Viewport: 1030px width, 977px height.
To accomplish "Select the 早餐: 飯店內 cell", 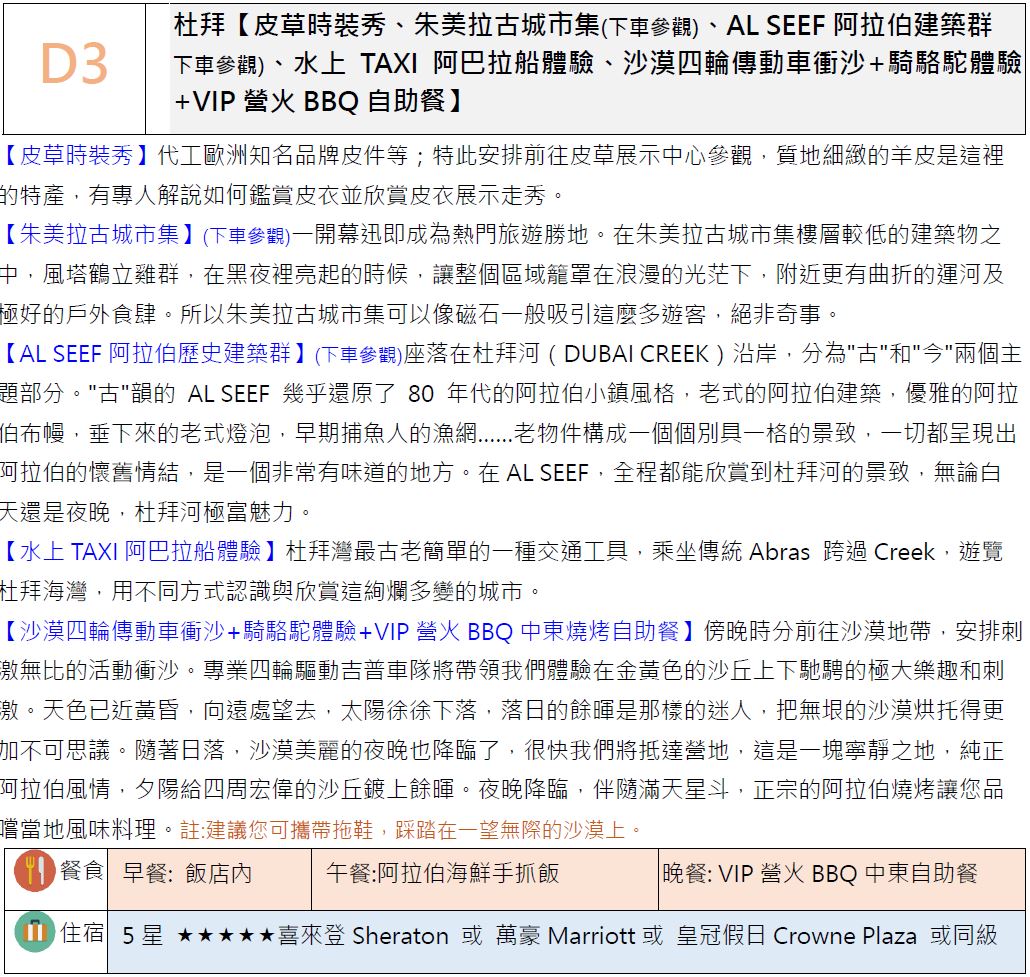I will [x=188, y=873].
